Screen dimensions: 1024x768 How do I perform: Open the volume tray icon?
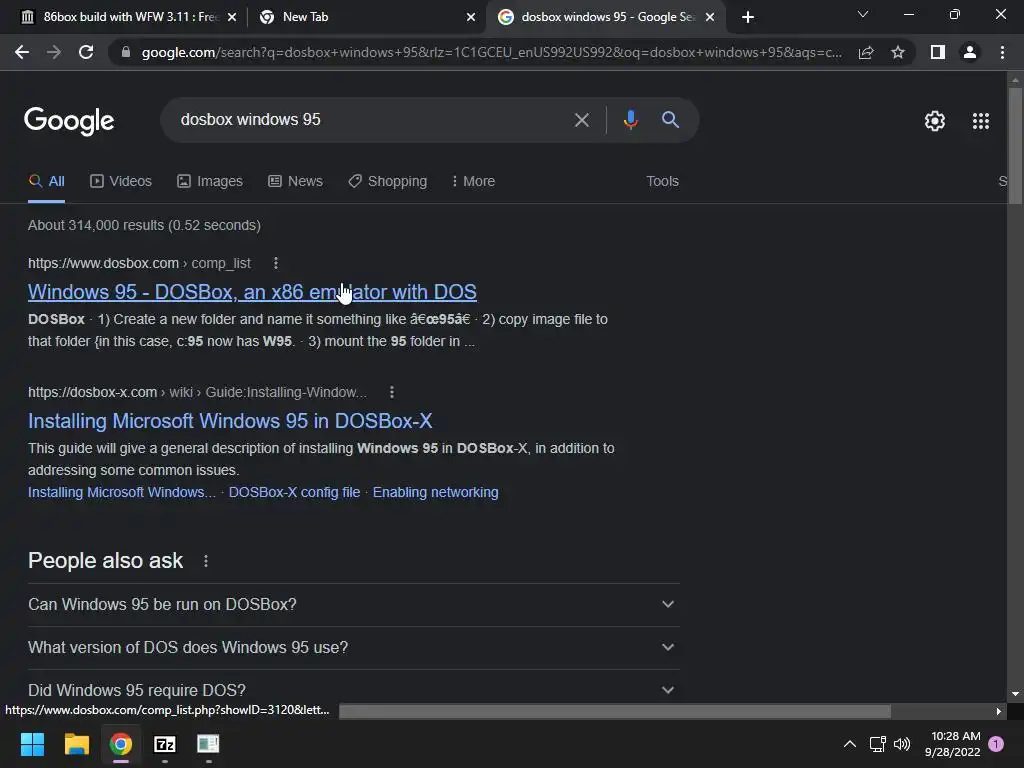coord(902,744)
